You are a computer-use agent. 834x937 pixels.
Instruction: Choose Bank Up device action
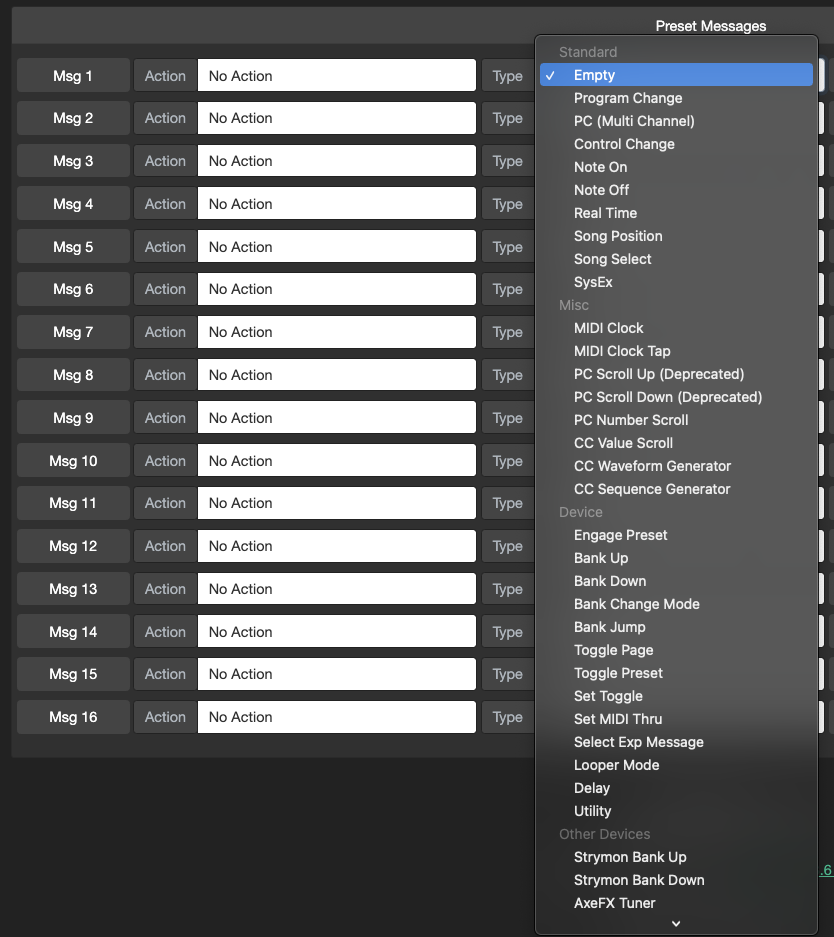pos(601,558)
